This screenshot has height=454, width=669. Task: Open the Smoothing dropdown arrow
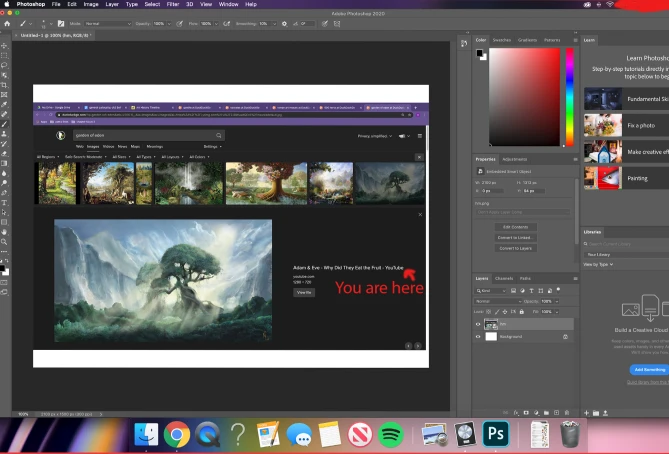click(x=274, y=24)
